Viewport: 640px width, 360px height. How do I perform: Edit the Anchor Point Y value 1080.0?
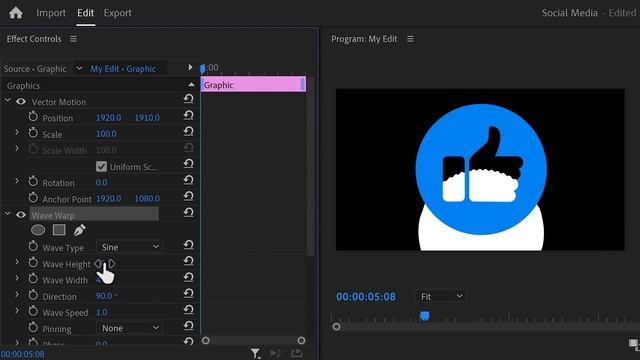(x=147, y=199)
